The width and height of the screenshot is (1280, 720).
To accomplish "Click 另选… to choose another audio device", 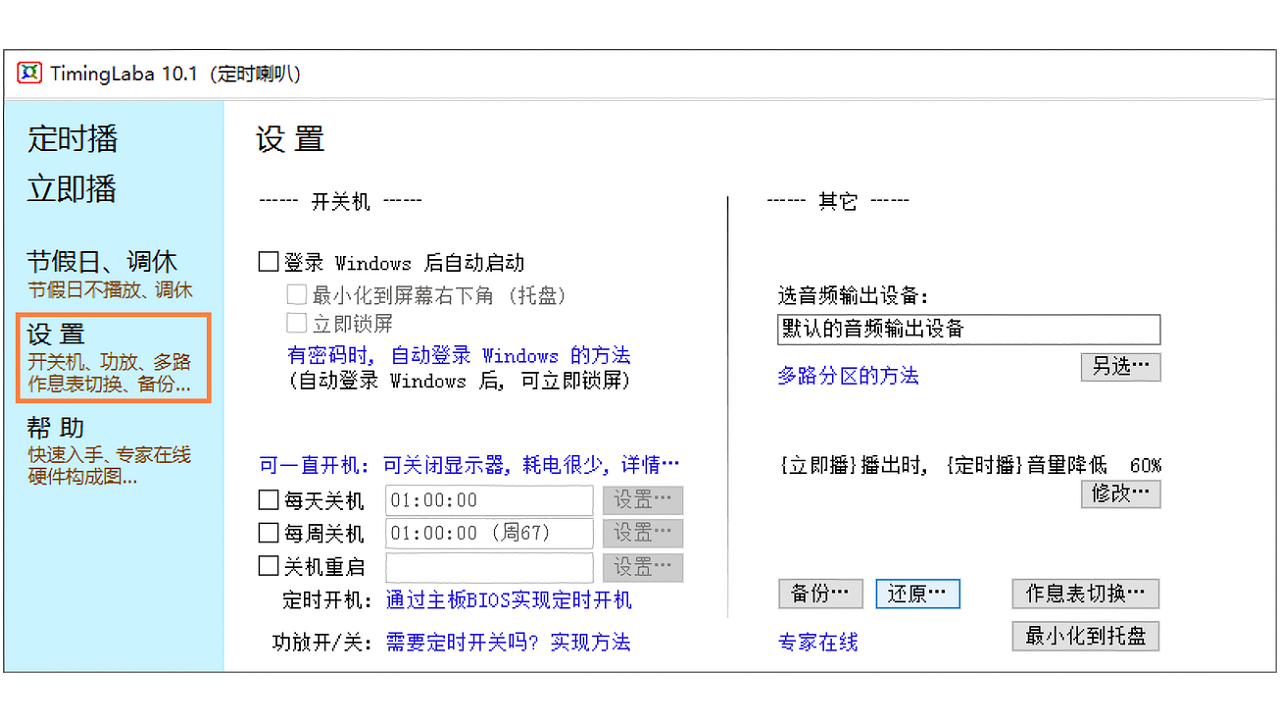I will point(1120,367).
